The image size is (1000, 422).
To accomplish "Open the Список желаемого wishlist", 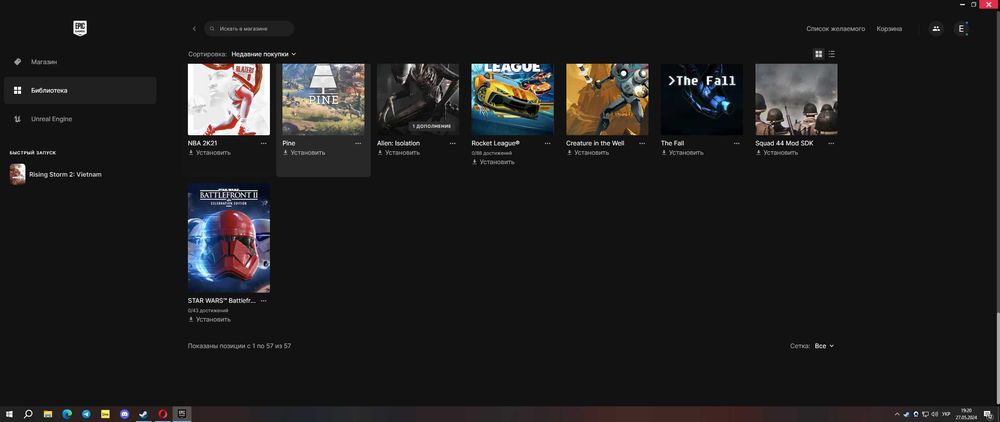I will (x=835, y=29).
